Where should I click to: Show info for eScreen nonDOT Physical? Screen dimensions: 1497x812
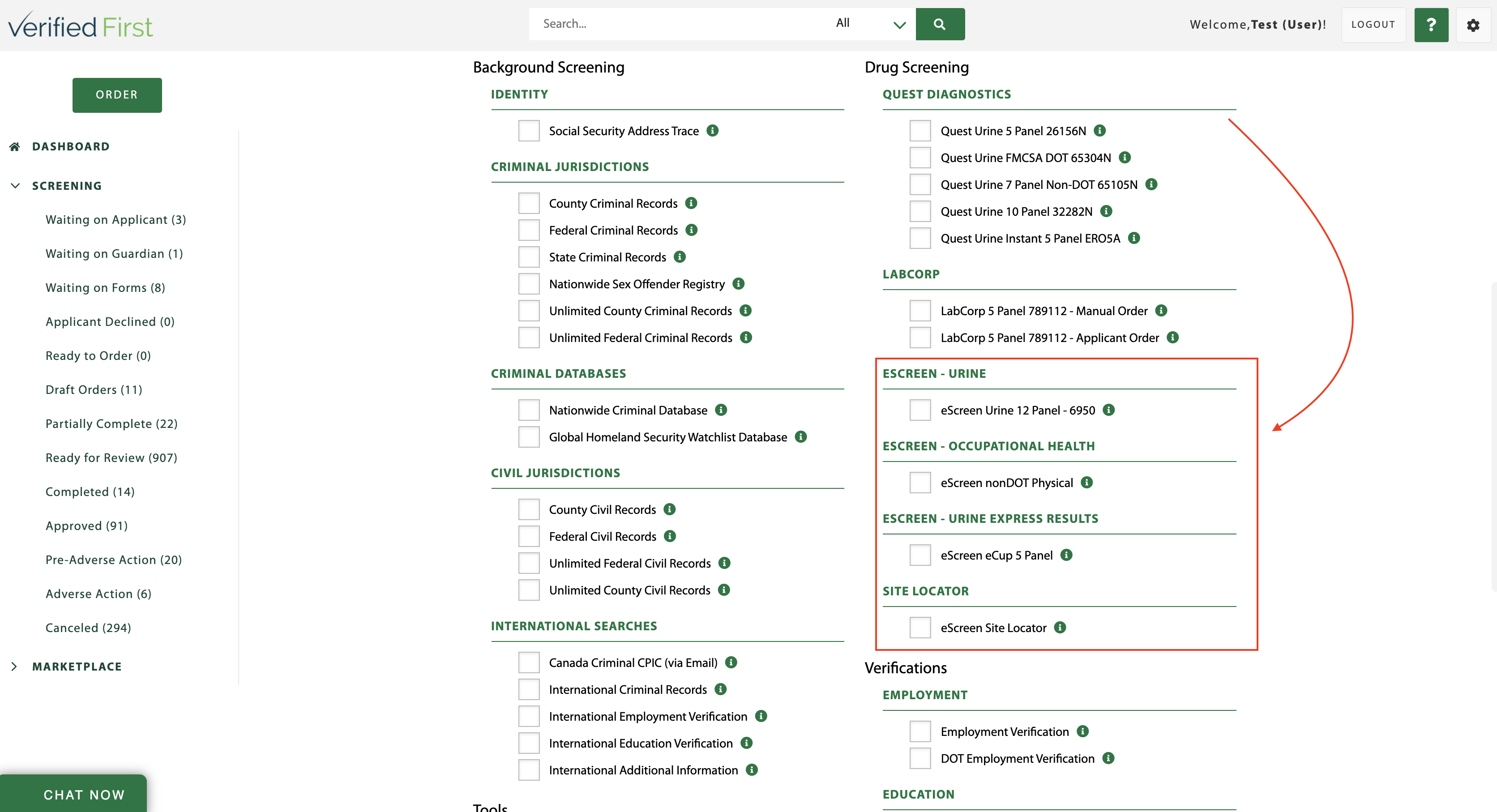point(1087,483)
